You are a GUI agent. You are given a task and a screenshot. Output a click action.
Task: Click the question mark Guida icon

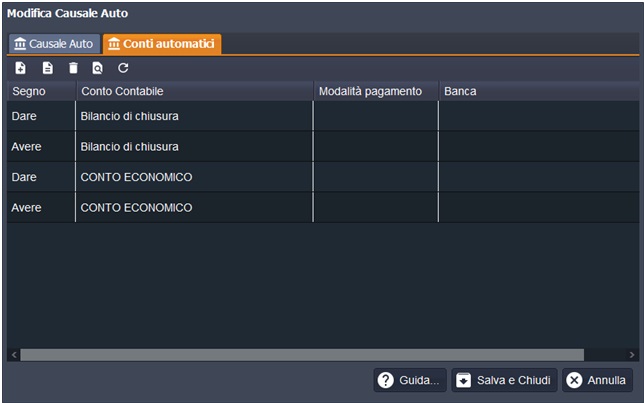[385, 380]
